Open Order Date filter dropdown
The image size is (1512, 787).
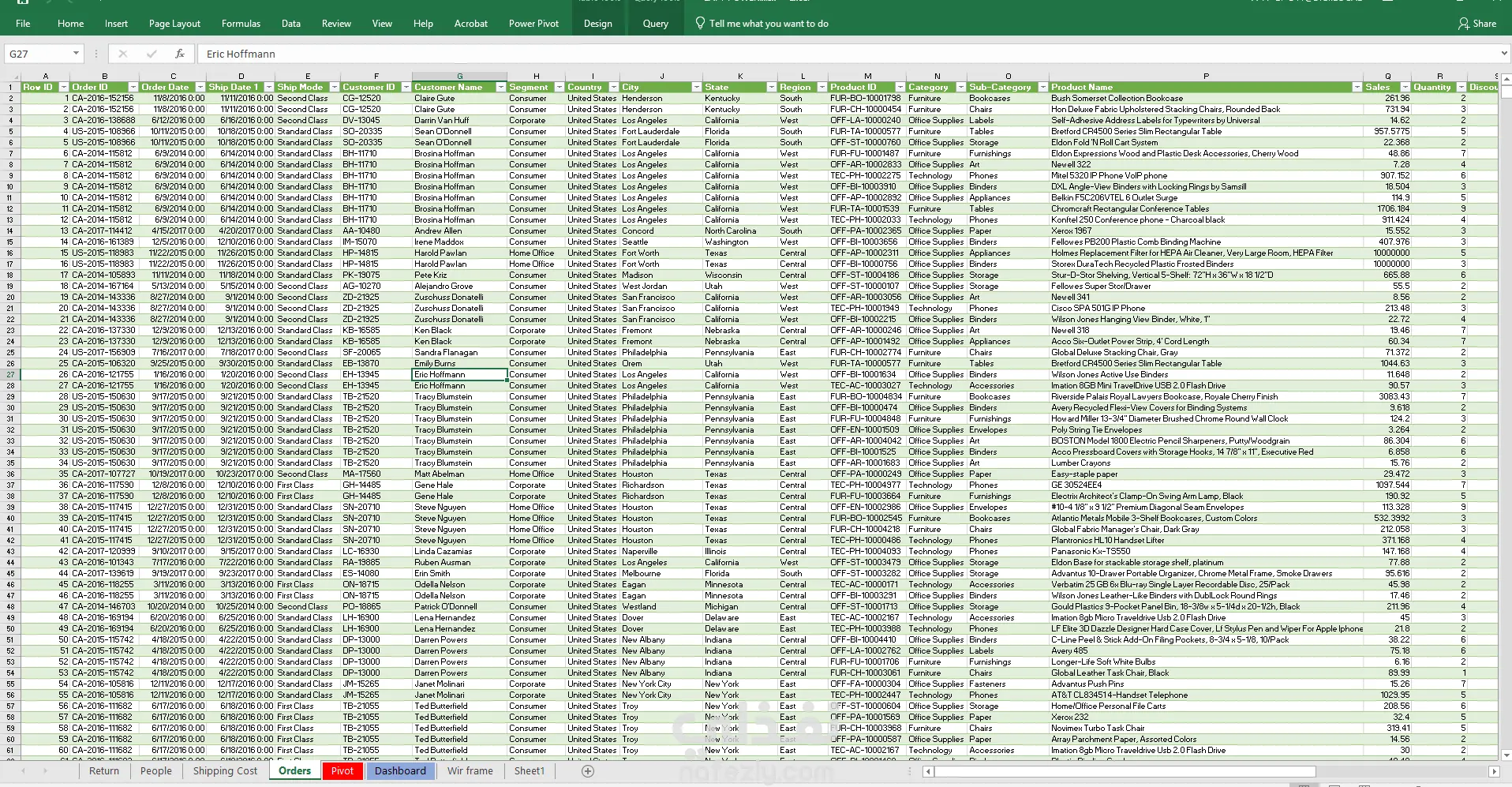coord(201,87)
